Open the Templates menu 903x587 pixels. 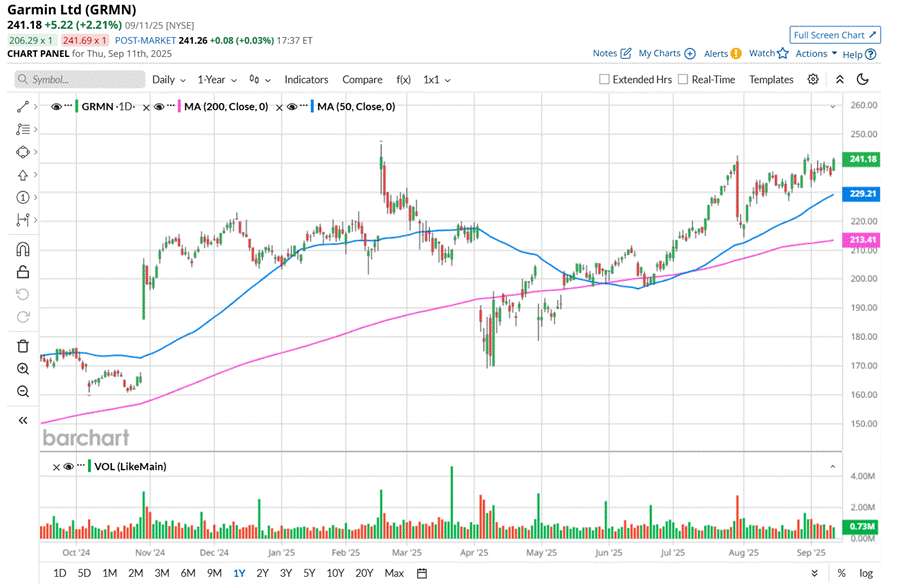(x=771, y=79)
